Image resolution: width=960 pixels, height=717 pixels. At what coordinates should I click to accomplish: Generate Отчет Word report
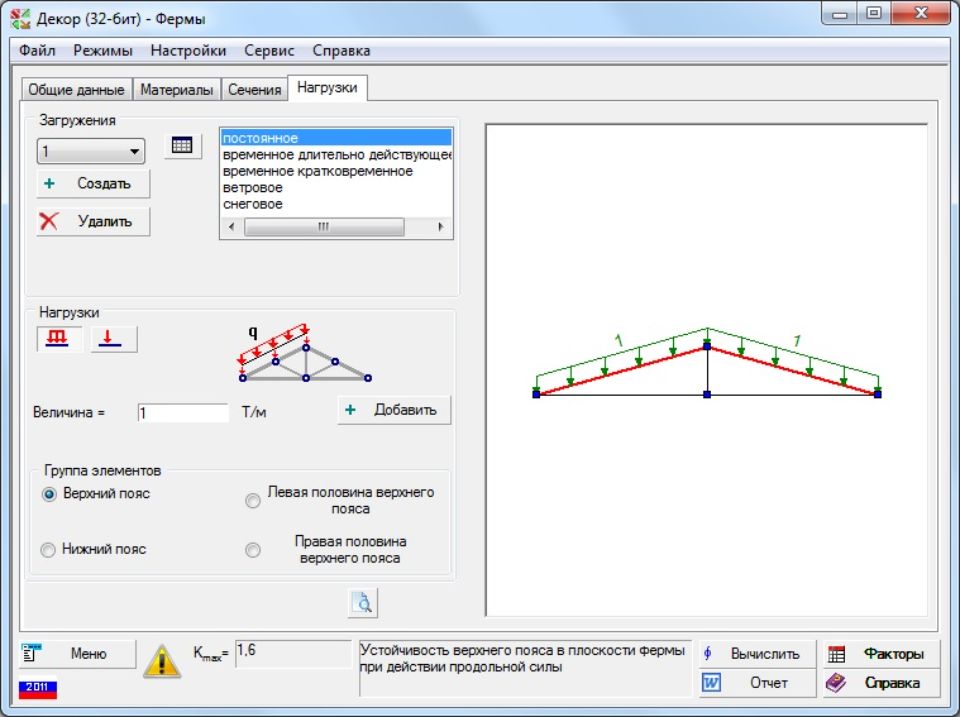(757, 683)
